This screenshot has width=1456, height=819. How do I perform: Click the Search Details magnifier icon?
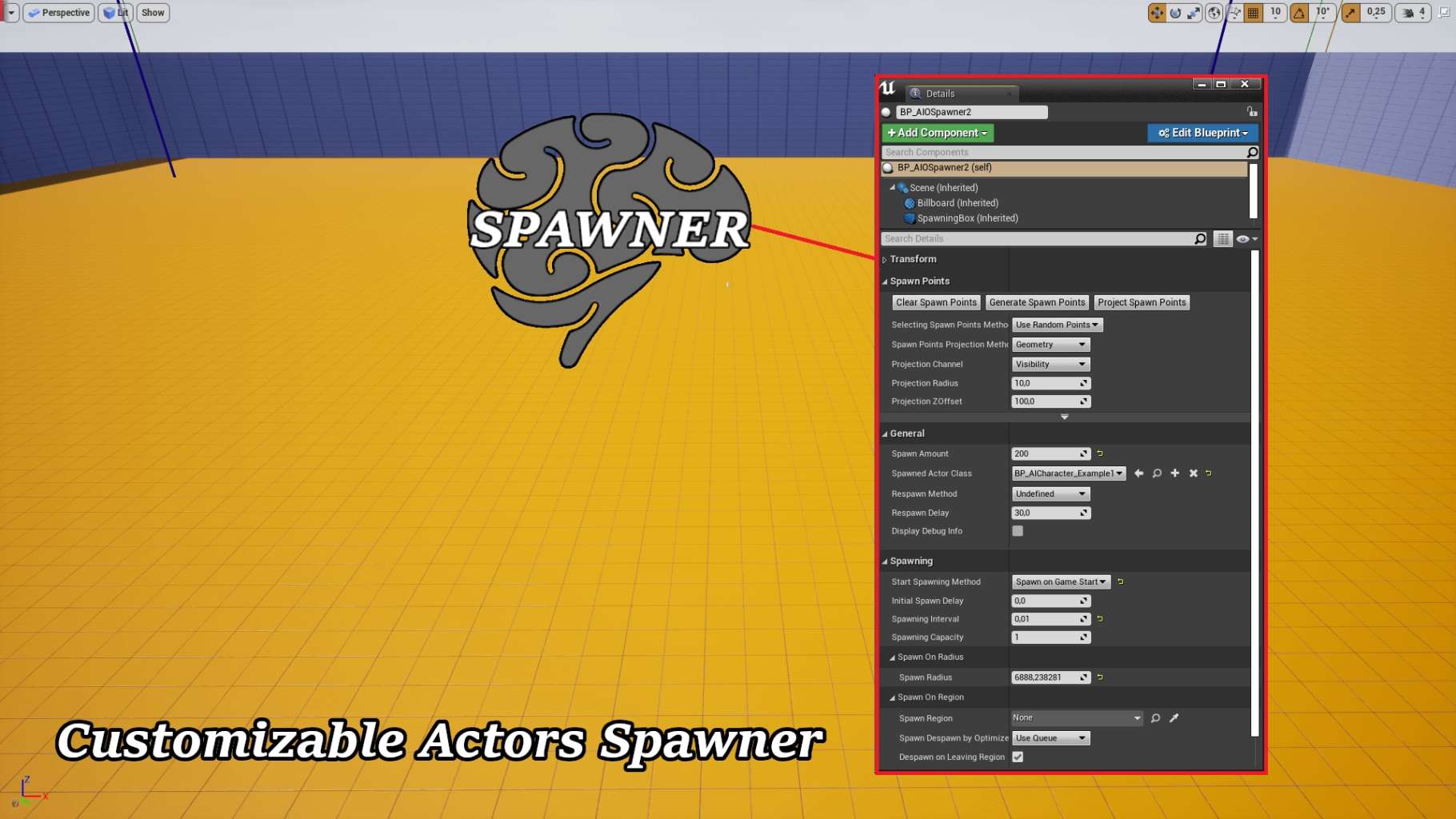tap(1200, 239)
